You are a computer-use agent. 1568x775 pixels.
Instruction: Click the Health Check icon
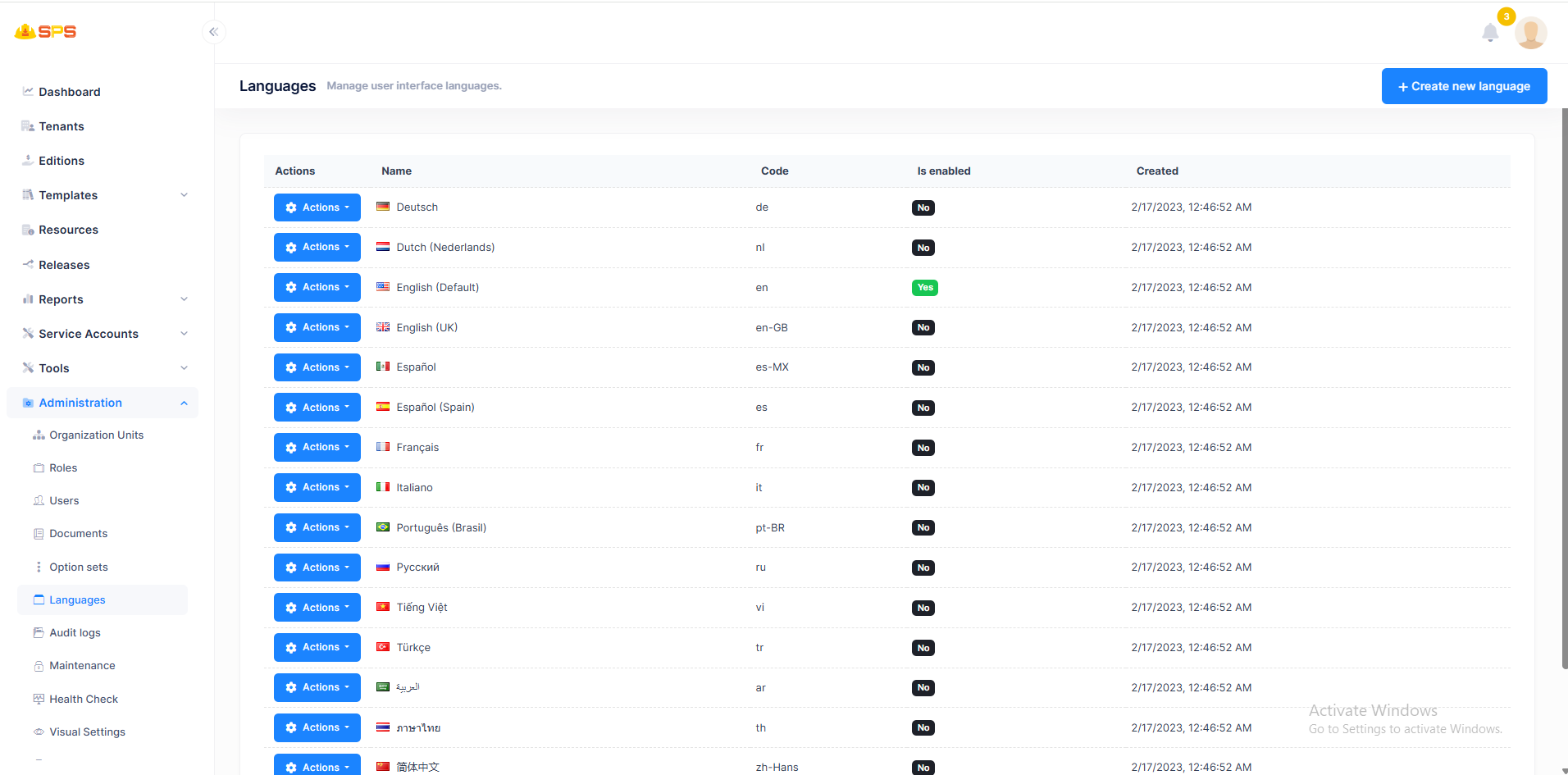coord(39,699)
